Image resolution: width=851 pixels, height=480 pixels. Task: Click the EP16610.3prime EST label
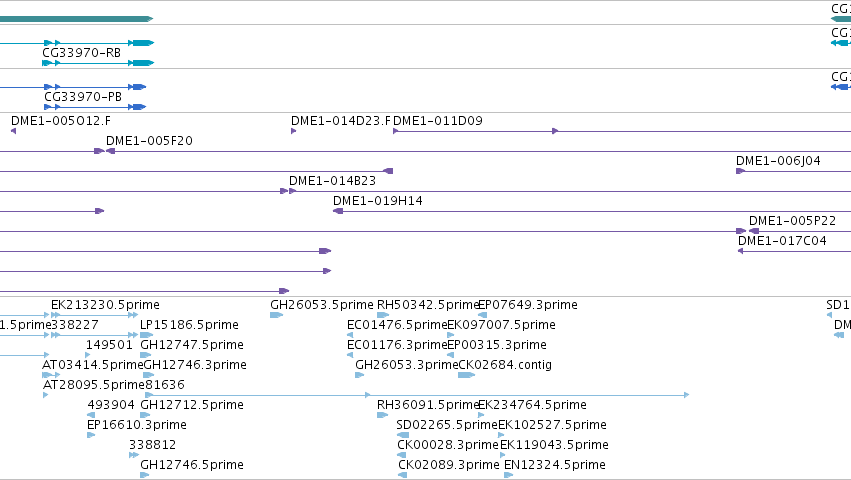[x=137, y=425]
